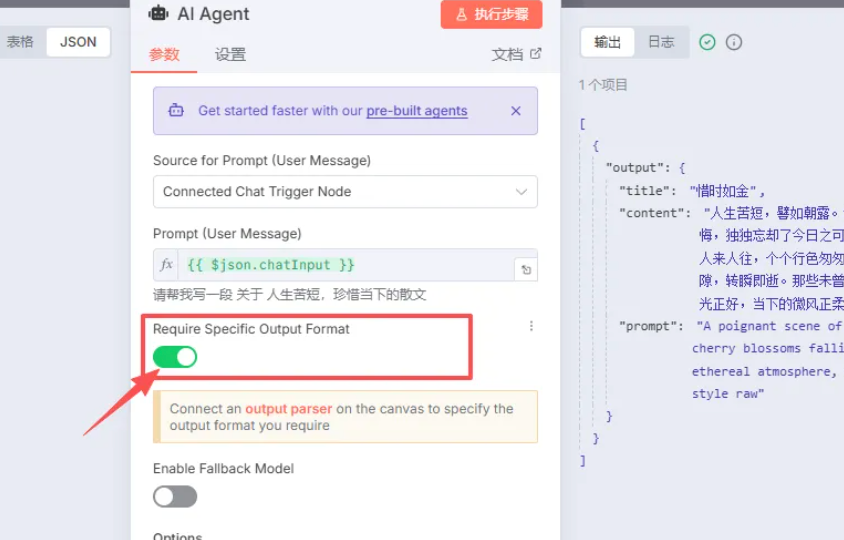Switch to the 设置 tab
Viewport: 844px width, 540px height.
coord(230,54)
